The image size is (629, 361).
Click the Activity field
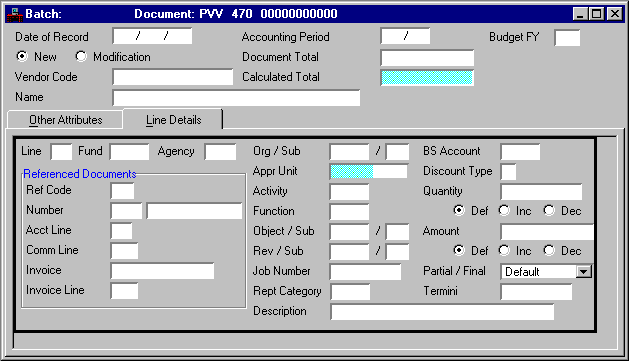coord(349,192)
